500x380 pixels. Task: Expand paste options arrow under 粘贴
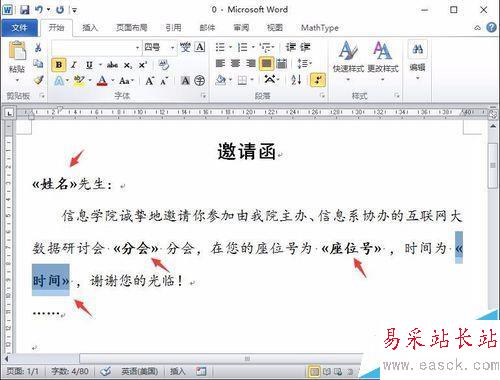pyautogui.click(x=17, y=80)
